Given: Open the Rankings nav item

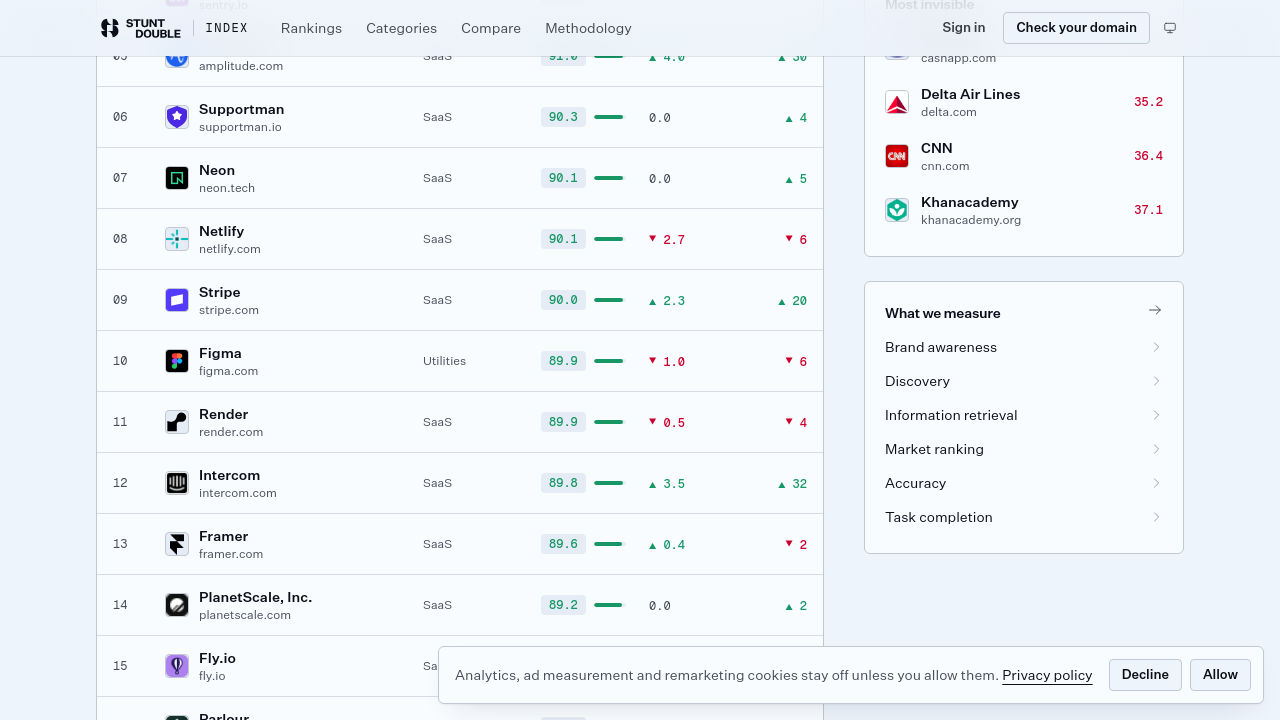Looking at the screenshot, I should tap(311, 28).
